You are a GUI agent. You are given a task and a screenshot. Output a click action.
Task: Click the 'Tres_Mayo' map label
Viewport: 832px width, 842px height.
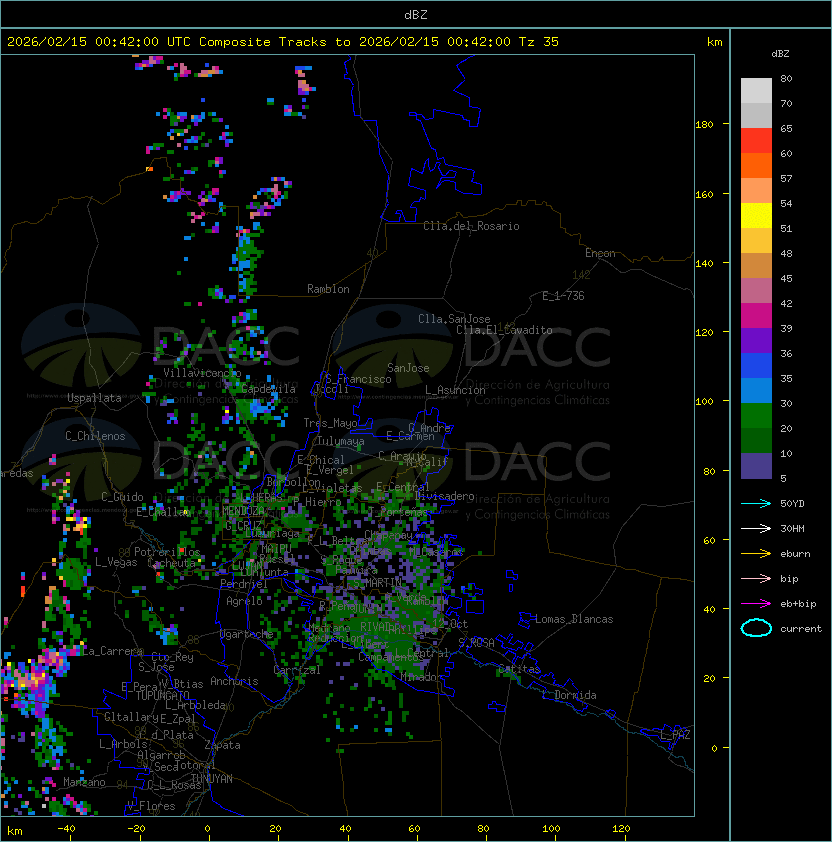(330, 423)
